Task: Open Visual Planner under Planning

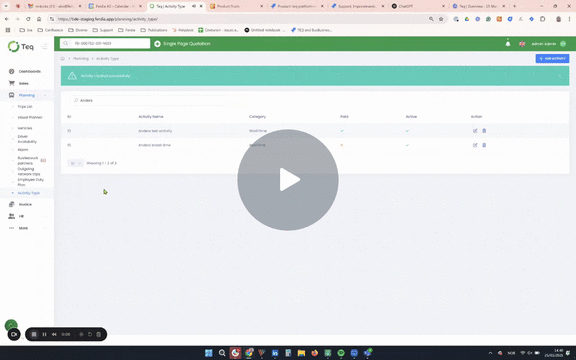Action: [30, 117]
